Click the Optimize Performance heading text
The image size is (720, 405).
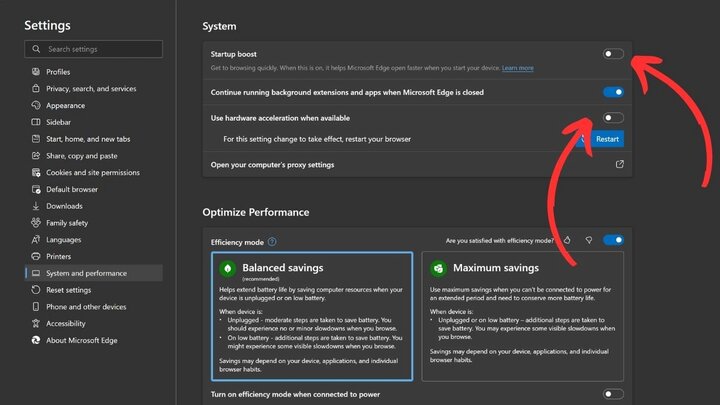tap(256, 213)
